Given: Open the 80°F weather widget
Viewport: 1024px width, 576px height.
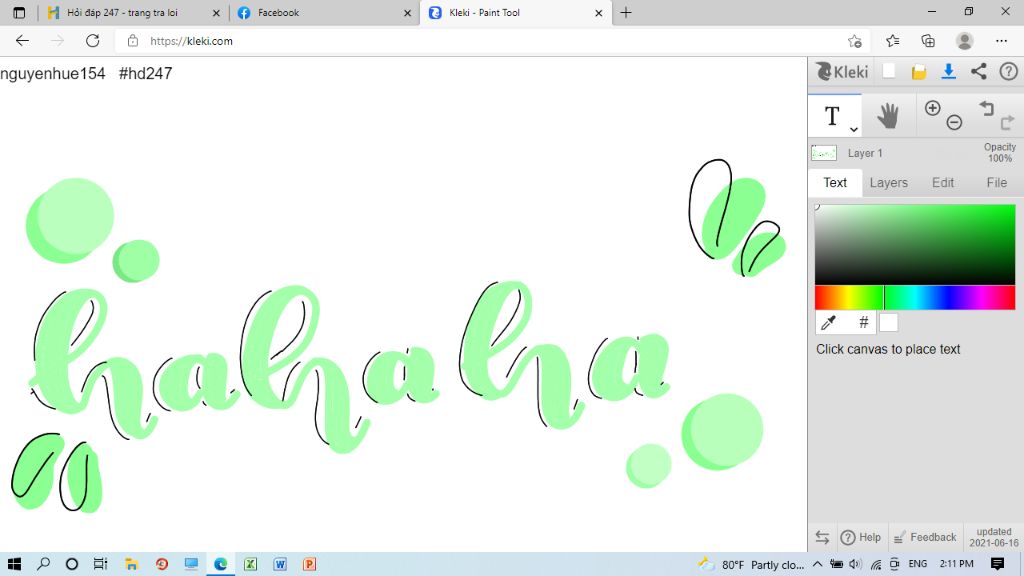Looking at the screenshot, I should (751, 564).
